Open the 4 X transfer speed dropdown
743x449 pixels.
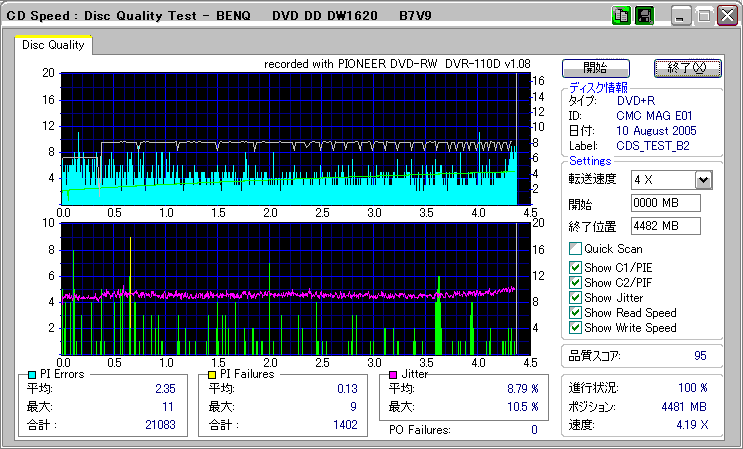point(703,179)
